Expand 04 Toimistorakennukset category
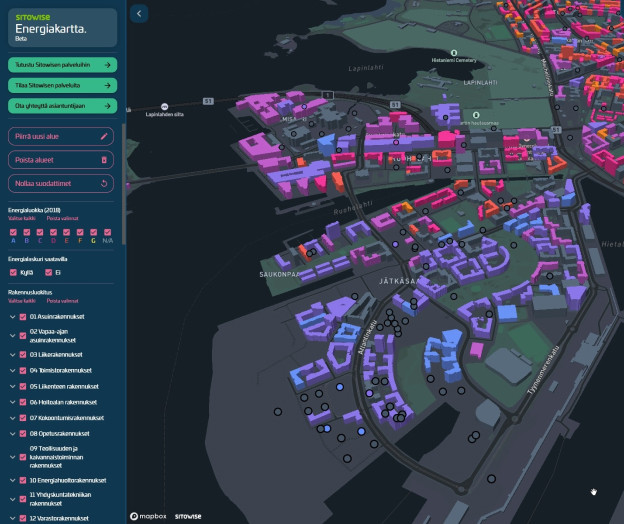Viewport: 624px width, 524px height. [12, 371]
